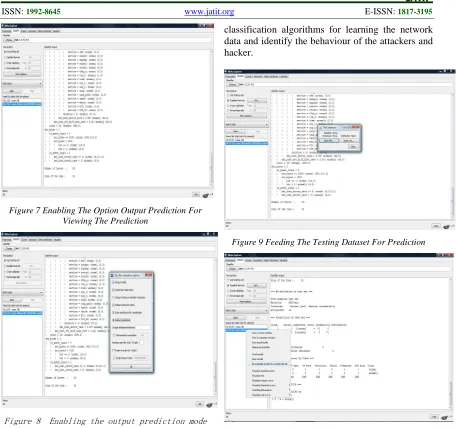456x428 pixels.
Task: Open the class attribute dropdown in Figure 9 window
Action: click(x=247, y=124)
